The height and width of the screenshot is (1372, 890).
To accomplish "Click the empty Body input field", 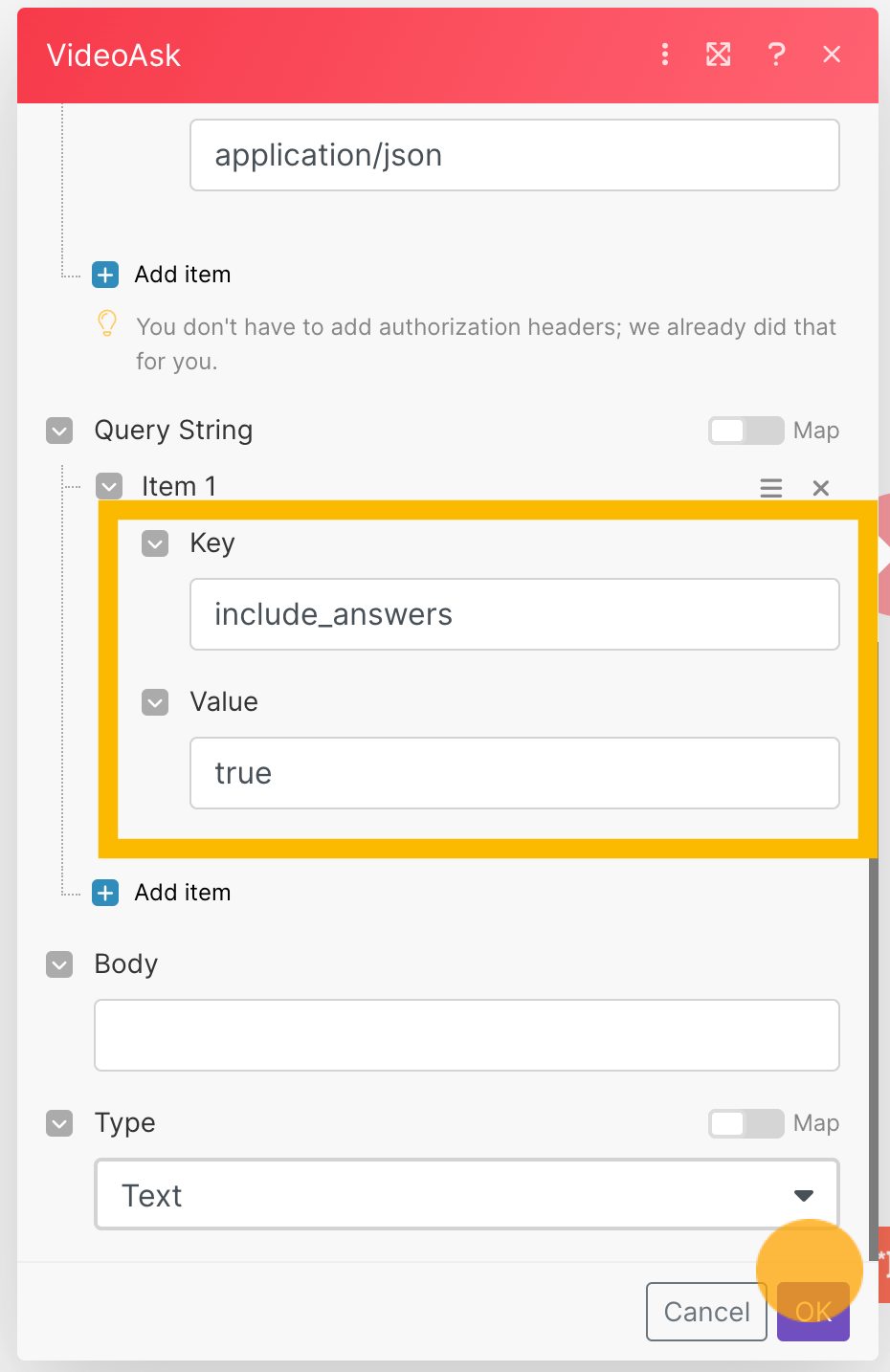I will click(467, 1035).
